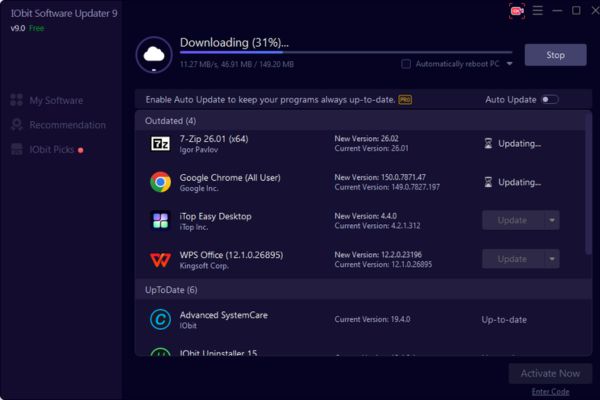Click the PRO badge next to Auto Update text
The image size is (600, 400).
pyautogui.click(x=405, y=100)
